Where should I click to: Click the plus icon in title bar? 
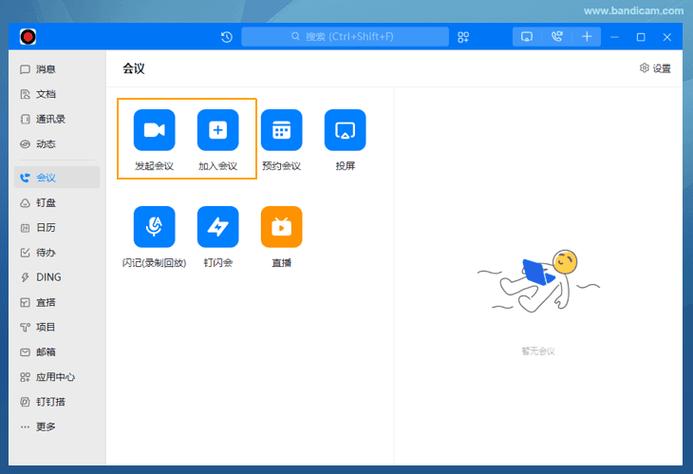point(586,37)
